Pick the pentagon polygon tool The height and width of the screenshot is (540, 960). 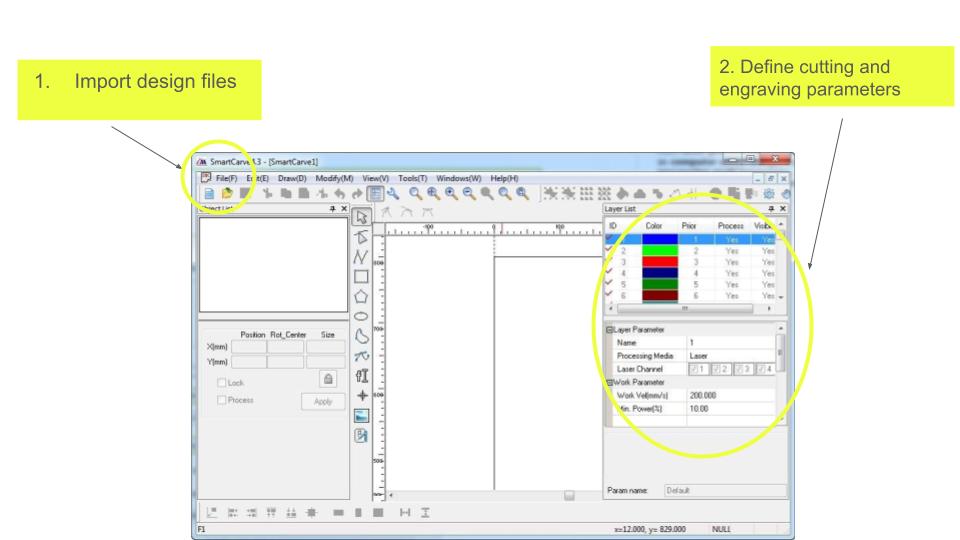point(364,296)
